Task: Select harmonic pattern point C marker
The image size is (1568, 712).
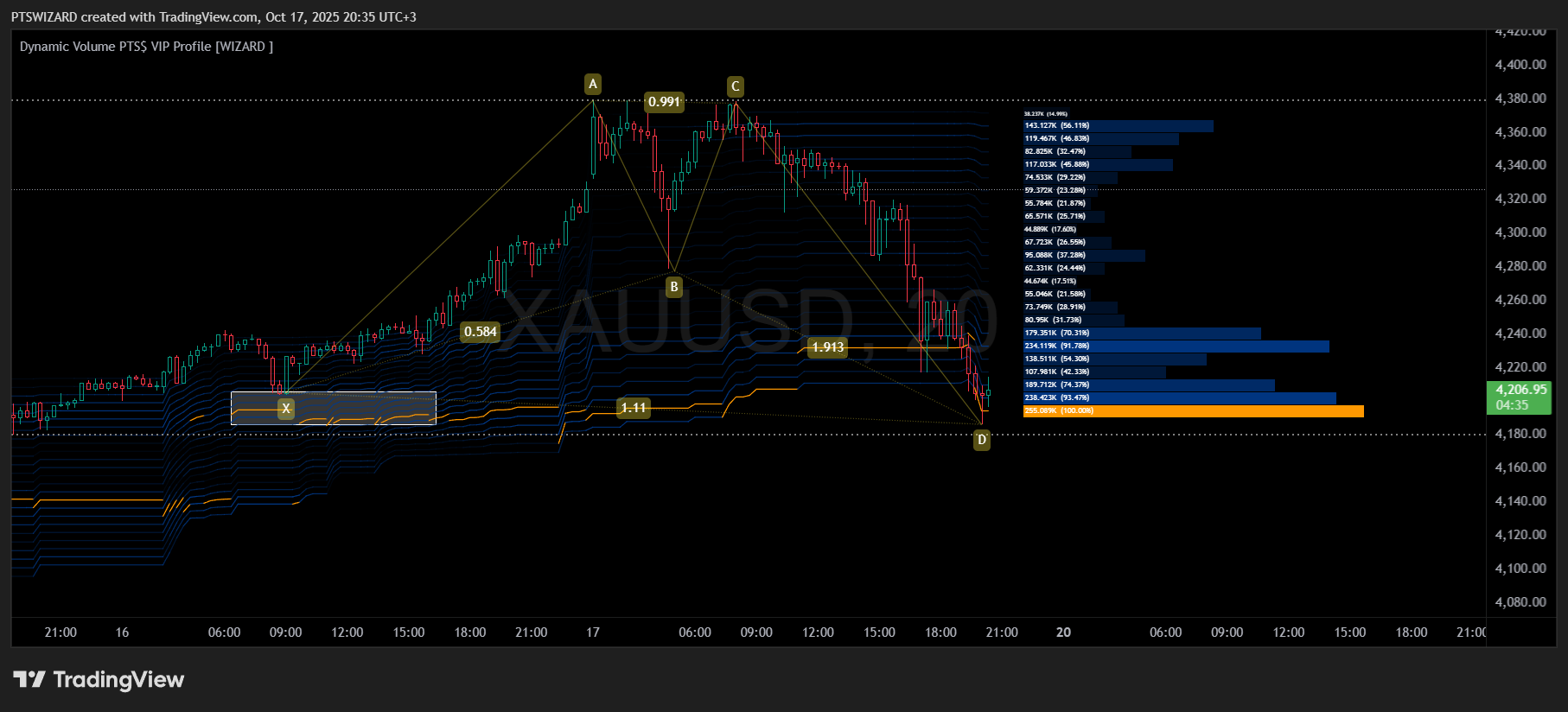Action: coord(735,86)
